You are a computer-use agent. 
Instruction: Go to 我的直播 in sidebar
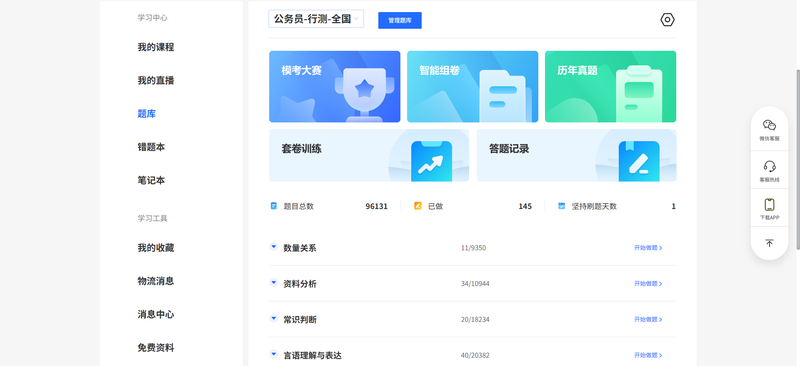click(156, 80)
